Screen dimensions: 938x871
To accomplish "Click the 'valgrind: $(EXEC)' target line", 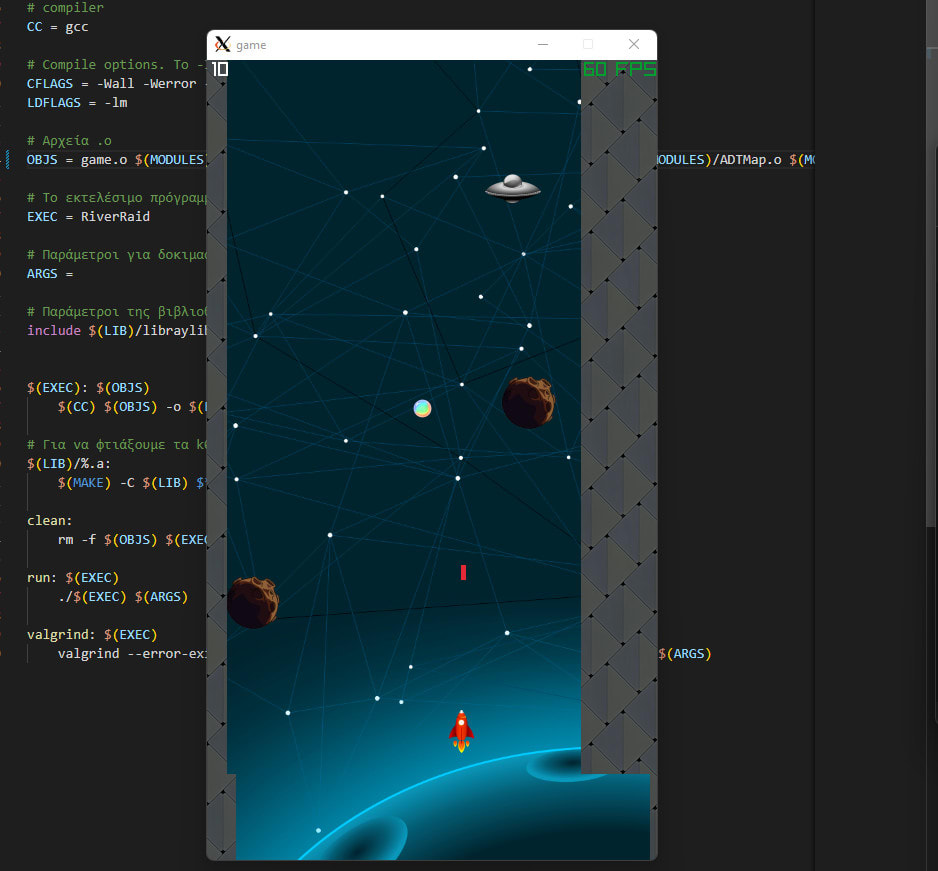I will (x=92, y=635).
